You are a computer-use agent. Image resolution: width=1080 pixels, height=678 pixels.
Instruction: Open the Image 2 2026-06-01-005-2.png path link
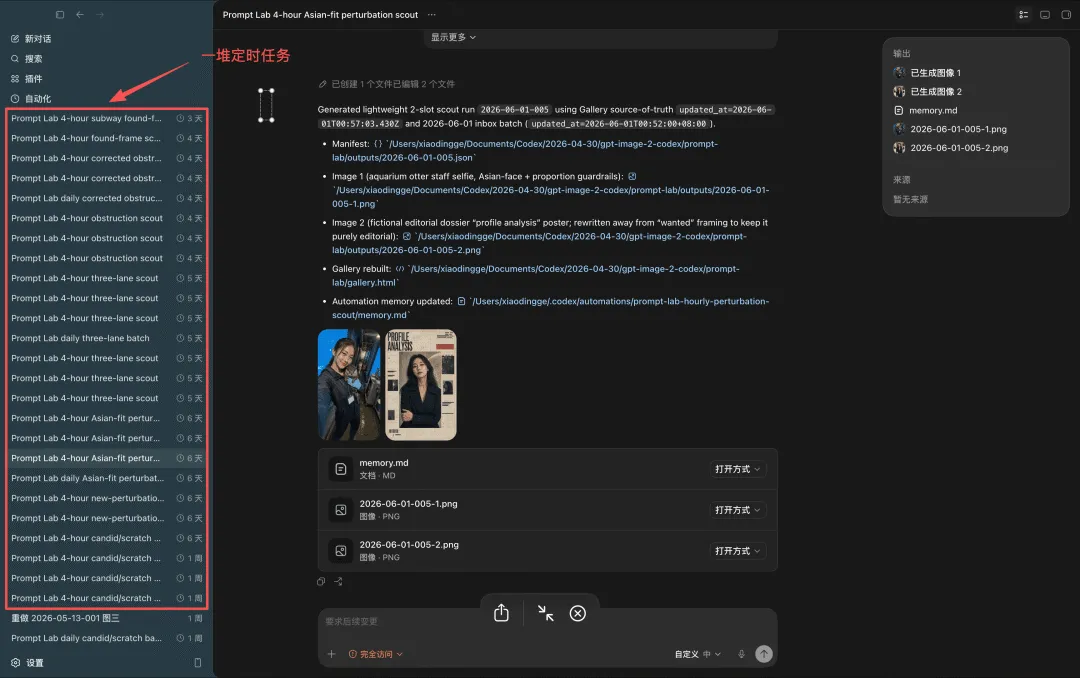point(539,243)
